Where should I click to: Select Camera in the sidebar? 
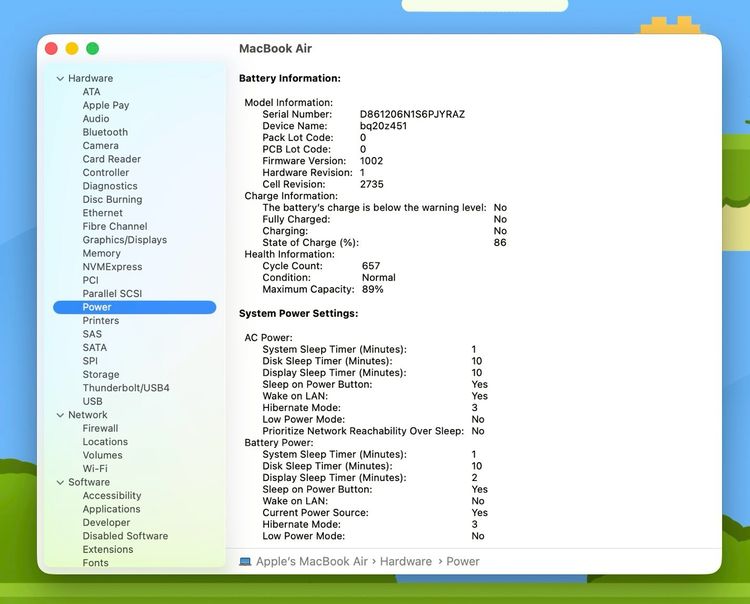[100, 145]
